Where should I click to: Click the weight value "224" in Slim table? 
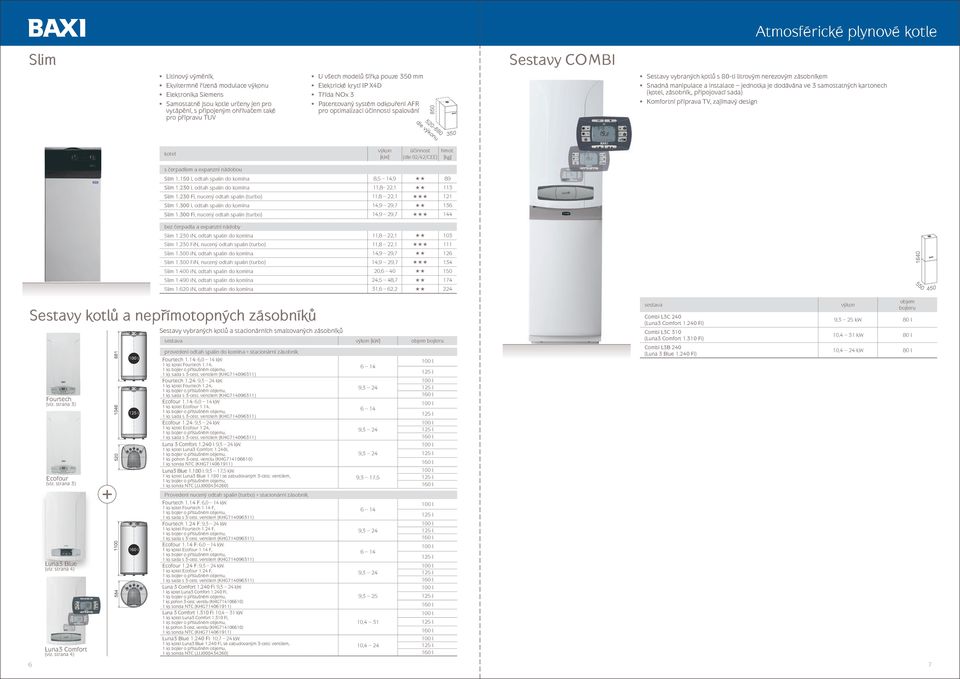point(448,289)
